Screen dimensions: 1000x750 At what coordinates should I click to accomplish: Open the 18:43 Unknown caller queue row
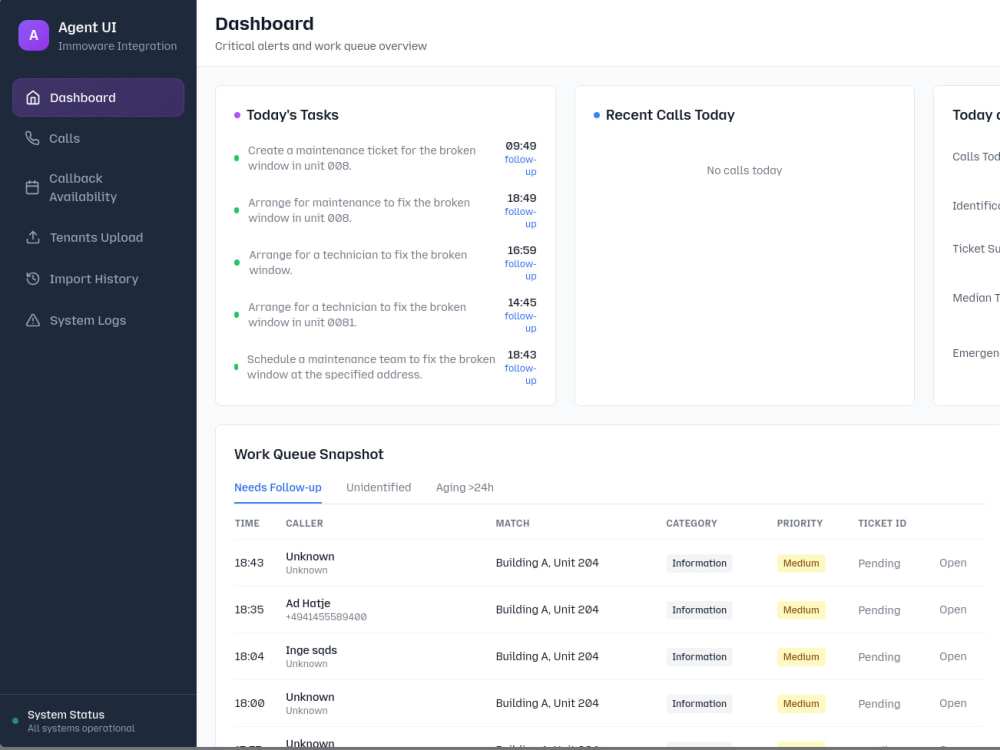click(609, 563)
